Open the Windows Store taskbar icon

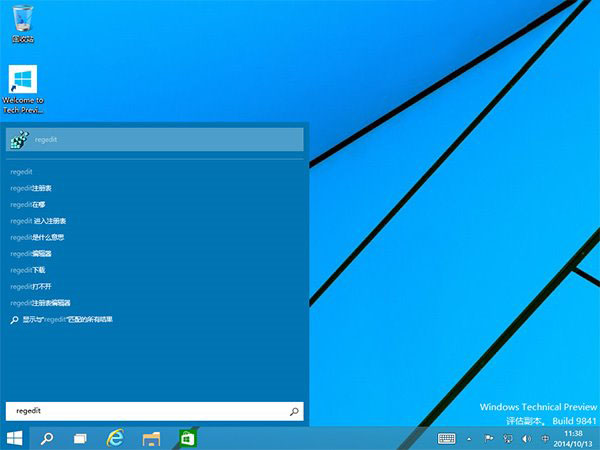[x=187, y=438]
